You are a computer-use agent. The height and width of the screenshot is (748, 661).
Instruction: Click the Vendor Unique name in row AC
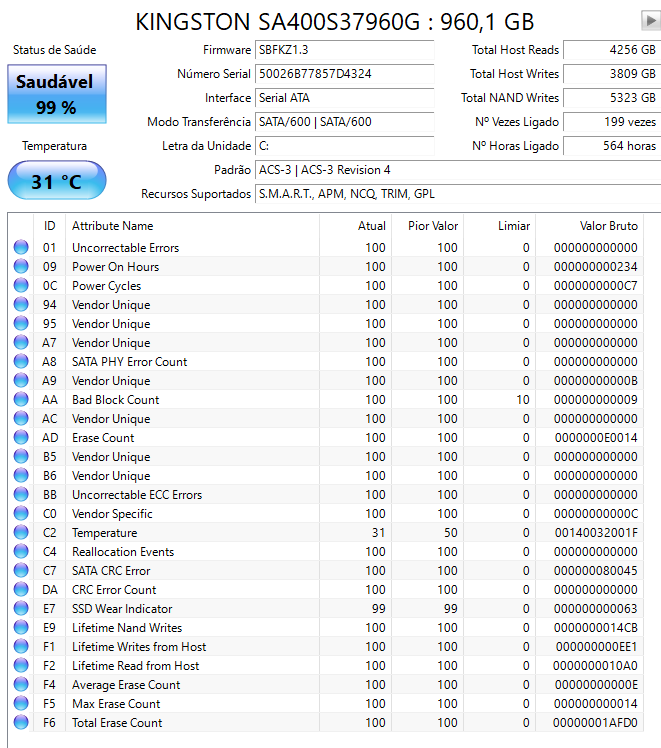(111, 419)
